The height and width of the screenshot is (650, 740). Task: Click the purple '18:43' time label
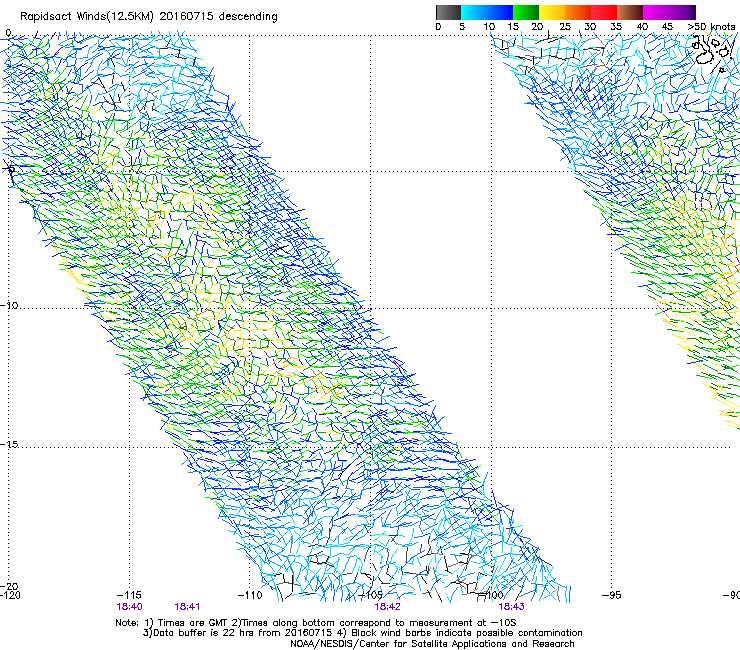coord(512,607)
